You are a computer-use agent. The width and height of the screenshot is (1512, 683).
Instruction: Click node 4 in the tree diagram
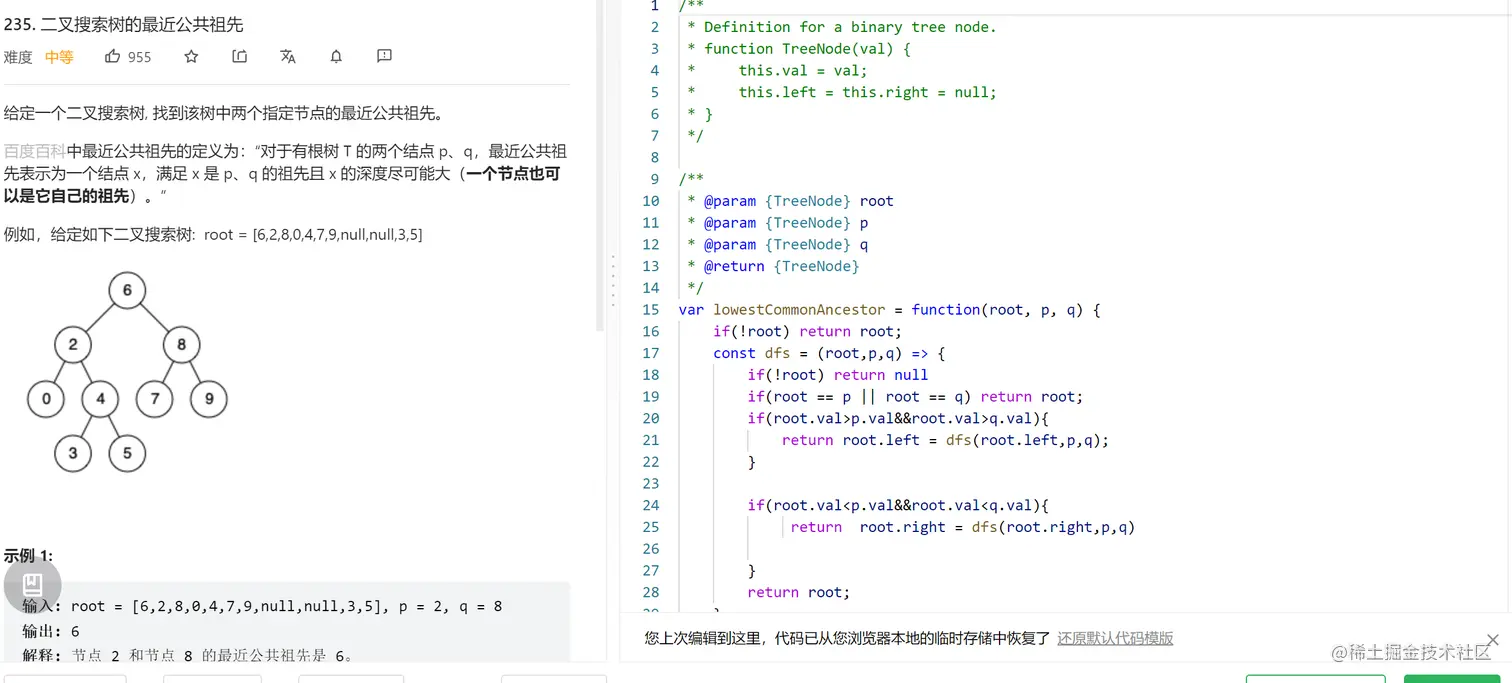(x=100, y=399)
